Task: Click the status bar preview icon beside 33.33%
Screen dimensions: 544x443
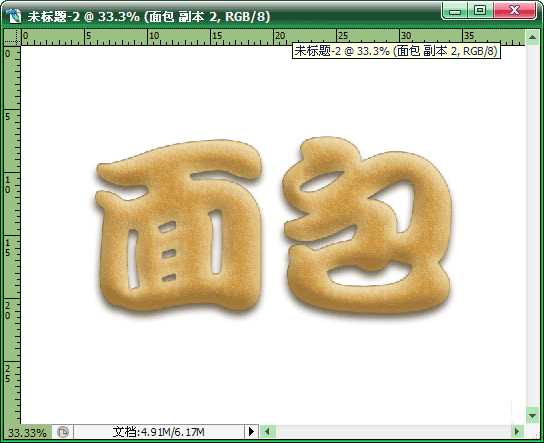Action: point(63,432)
